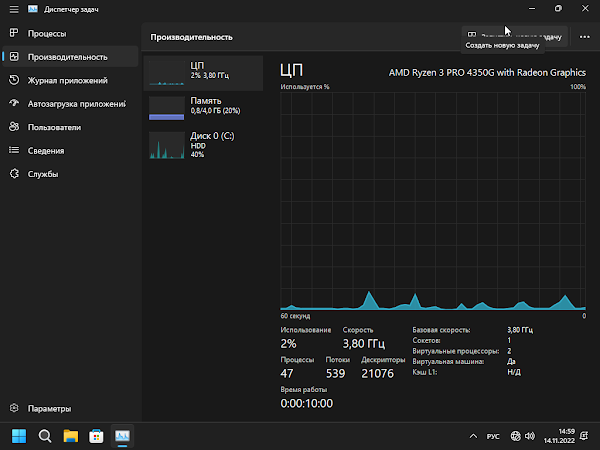Click the Скорость 3,80 ГГц value
Image resolution: width=600 pixels, height=450 pixels.
point(364,344)
